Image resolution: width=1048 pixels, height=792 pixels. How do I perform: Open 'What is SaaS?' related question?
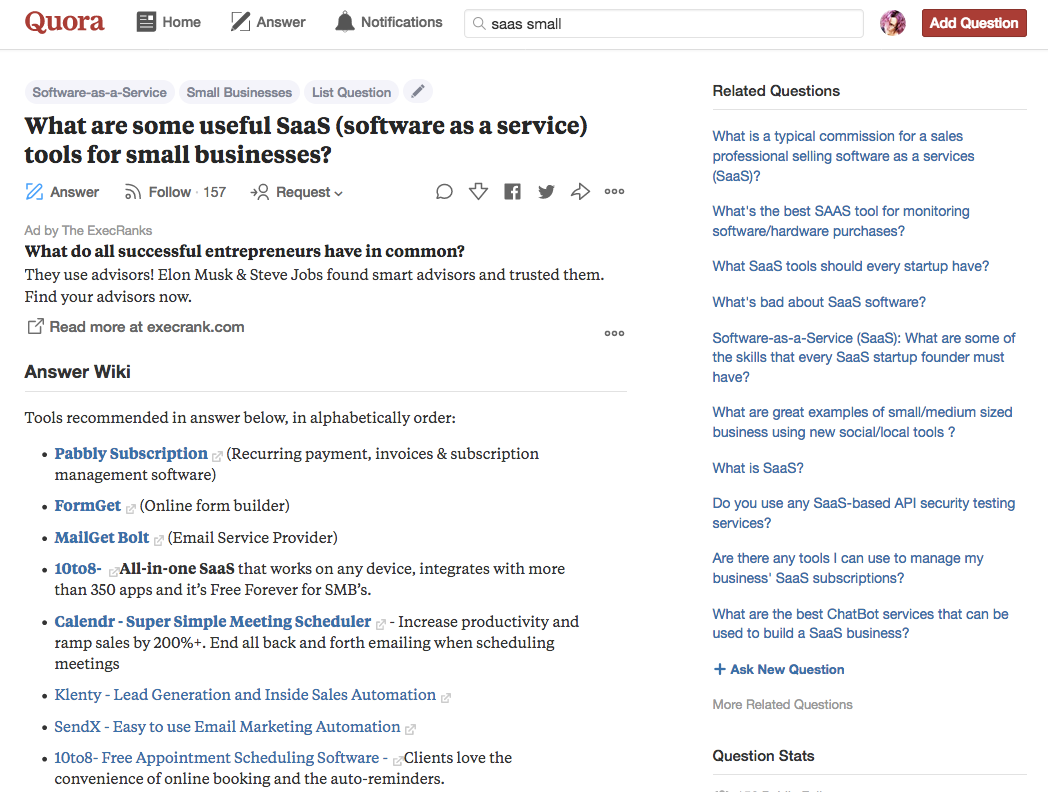click(x=758, y=468)
